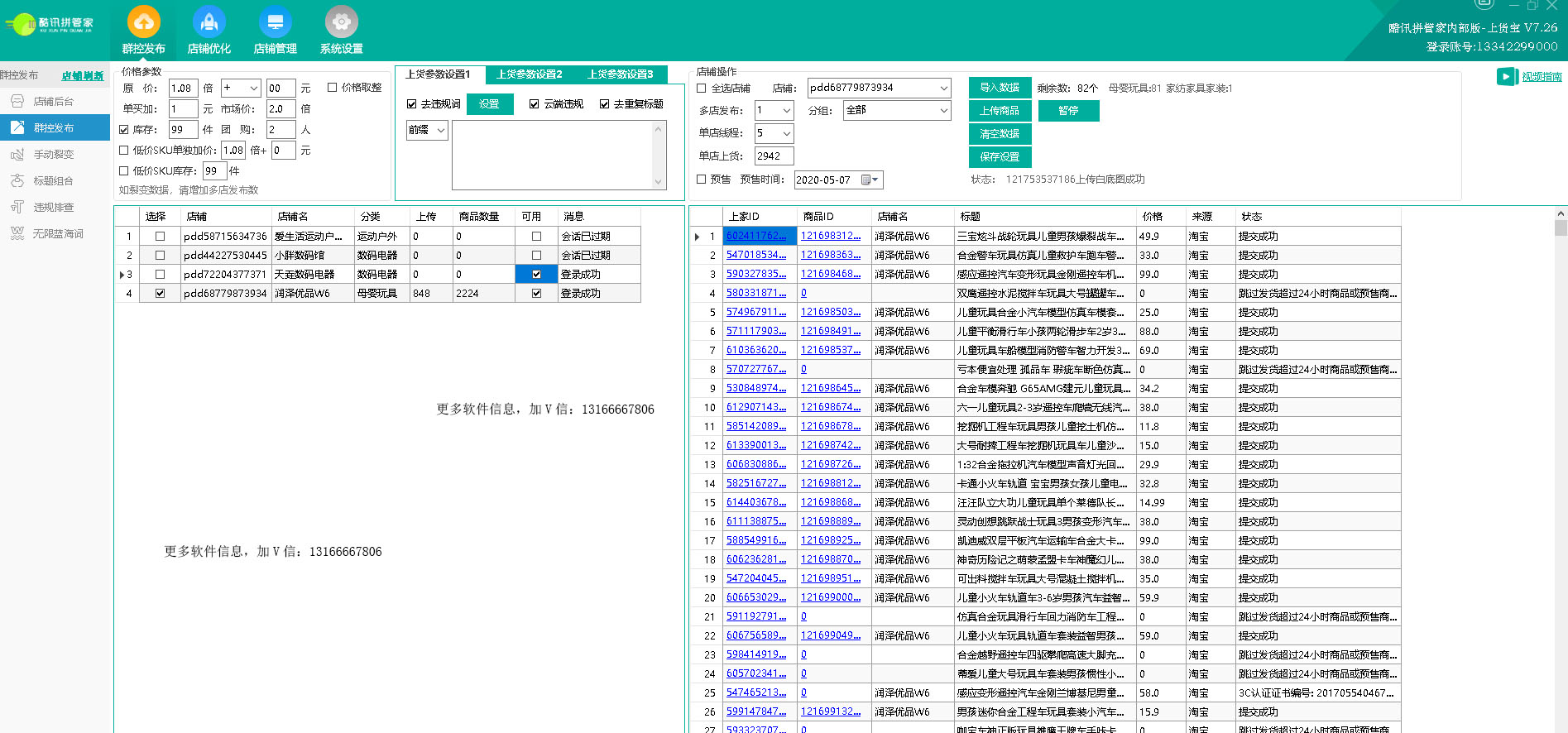Image resolution: width=1568 pixels, height=733 pixels.
Task: Click the 视频指南 video icon
Action: [x=1507, y=77]
